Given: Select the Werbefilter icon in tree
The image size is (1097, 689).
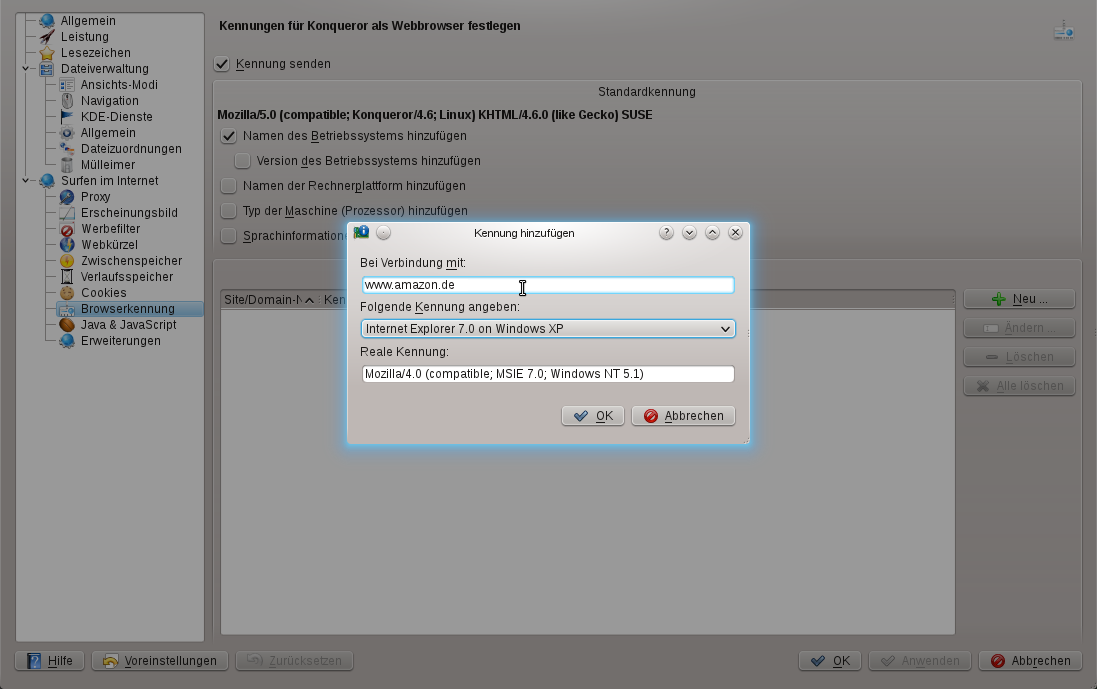Looking at the screenshot, I should 67,229.
